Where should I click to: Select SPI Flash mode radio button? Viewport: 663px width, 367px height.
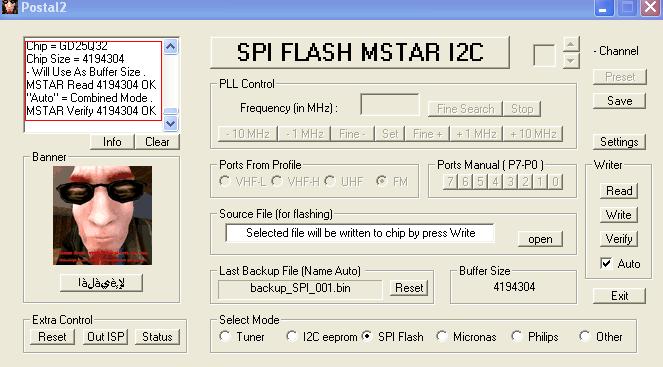367,337
